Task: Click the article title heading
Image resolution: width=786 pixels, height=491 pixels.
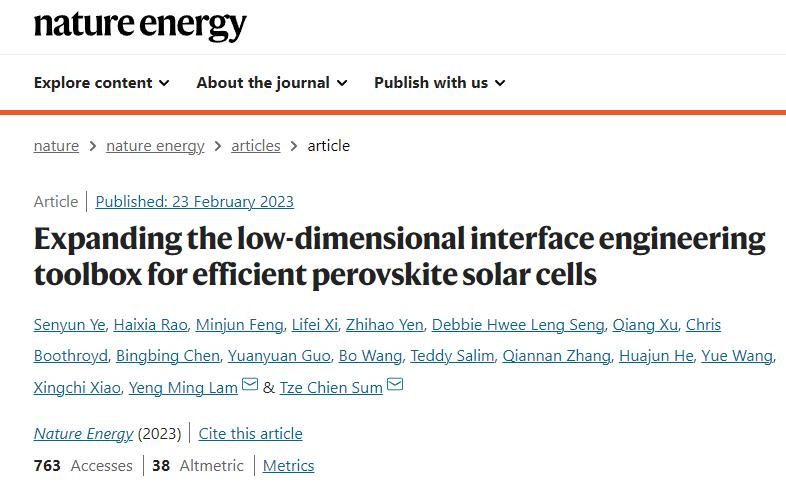Action: pos(399,256)
